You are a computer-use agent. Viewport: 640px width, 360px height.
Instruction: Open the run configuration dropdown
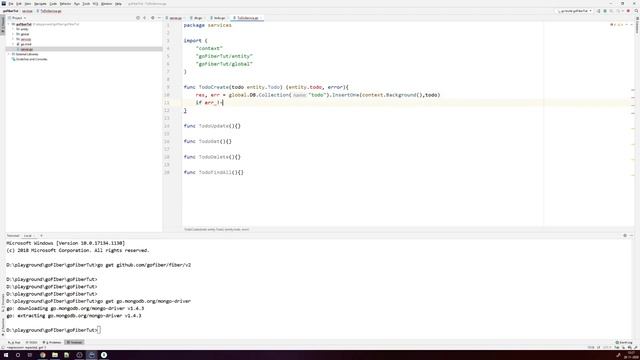575,11
